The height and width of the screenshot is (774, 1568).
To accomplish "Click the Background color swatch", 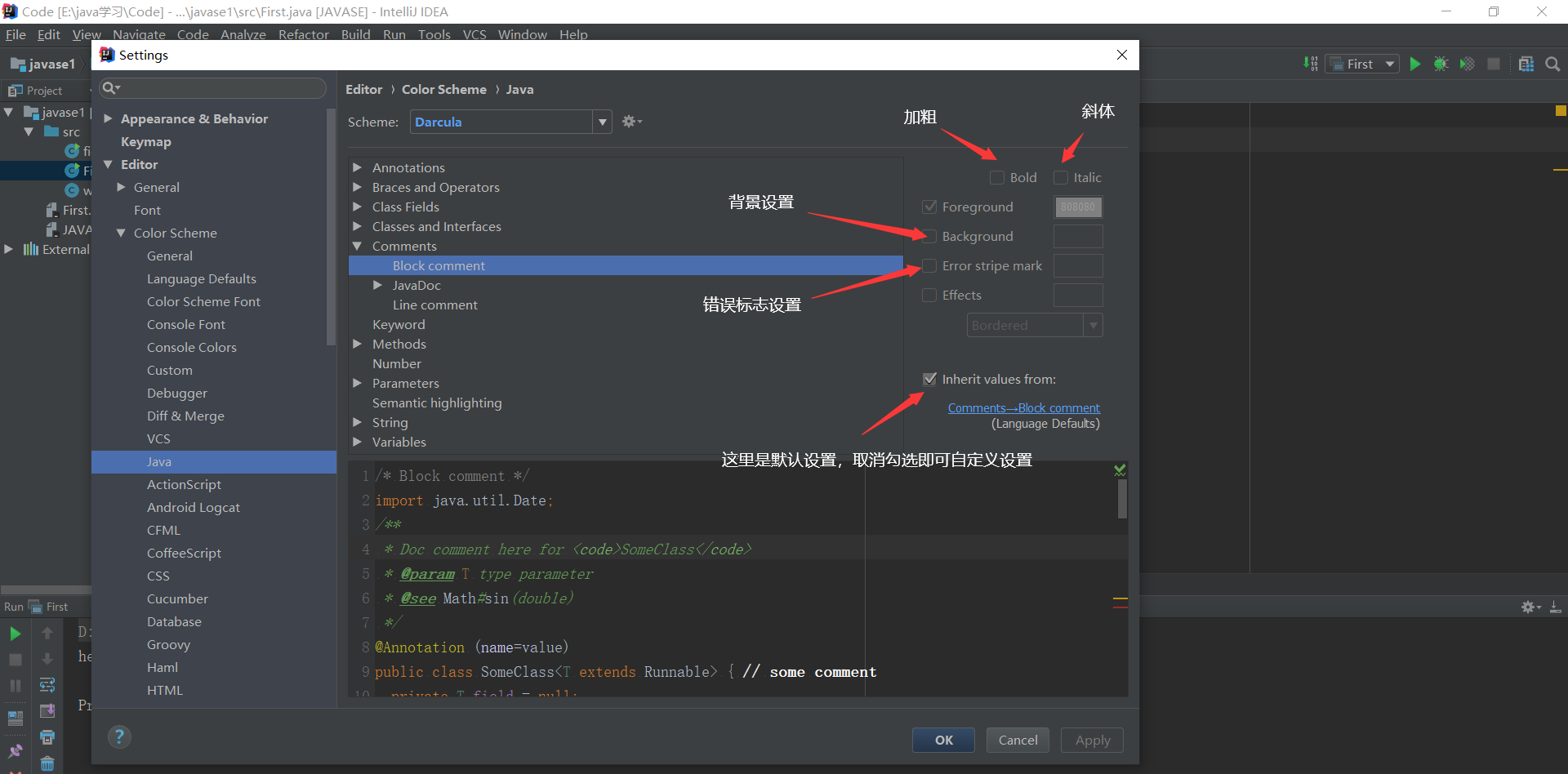I will (x=1078, y=236).
